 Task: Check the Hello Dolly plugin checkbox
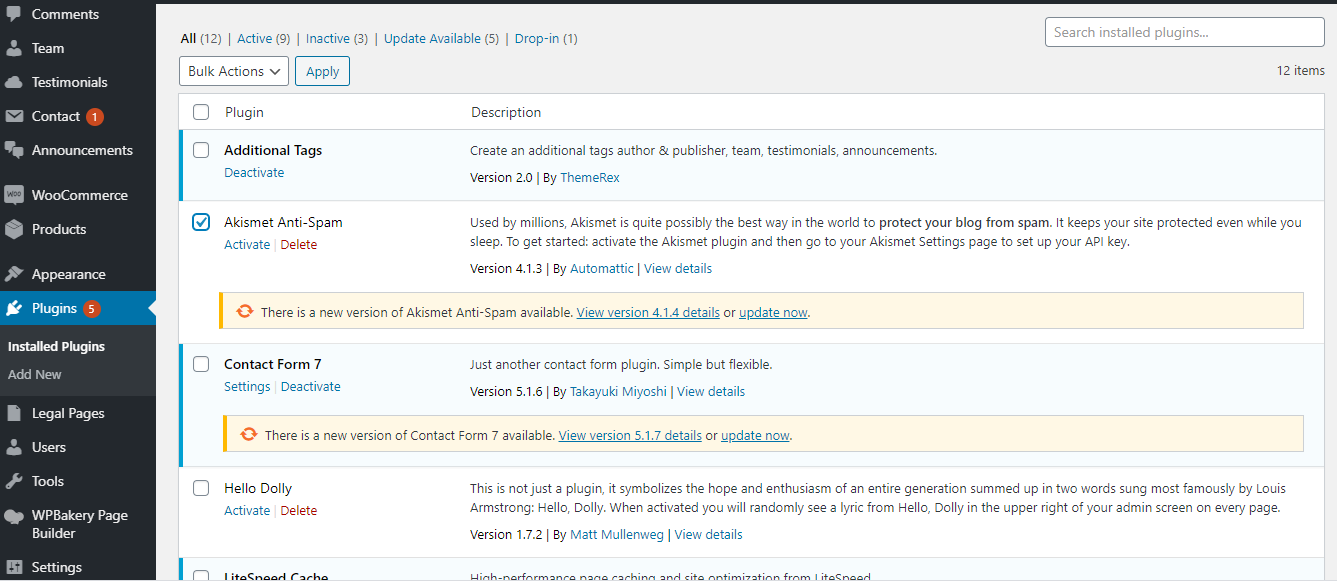pyautogui.click(x=201, y=488)
